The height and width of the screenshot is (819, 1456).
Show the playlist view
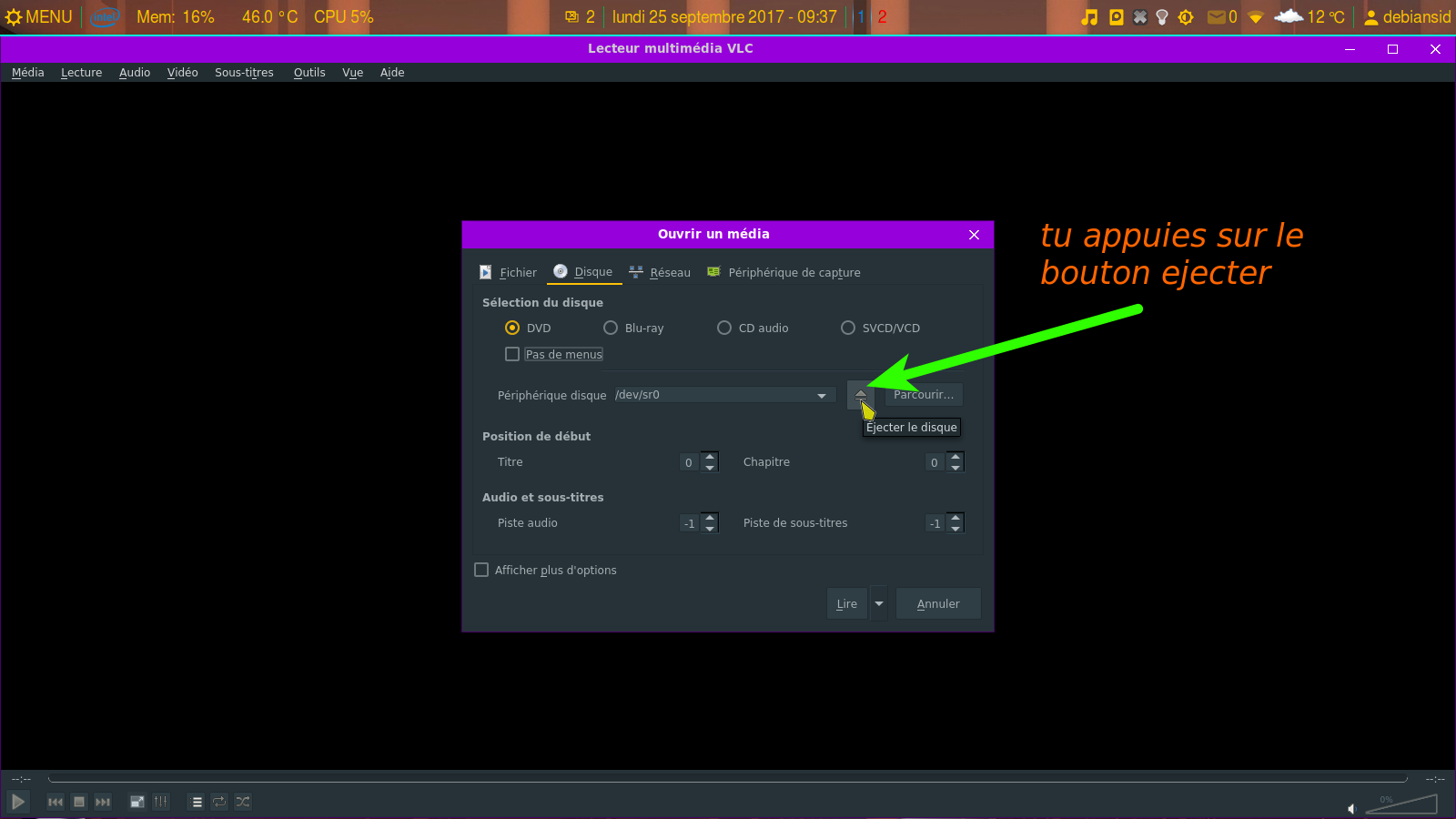pyautogui.click(x=197, y=802)
